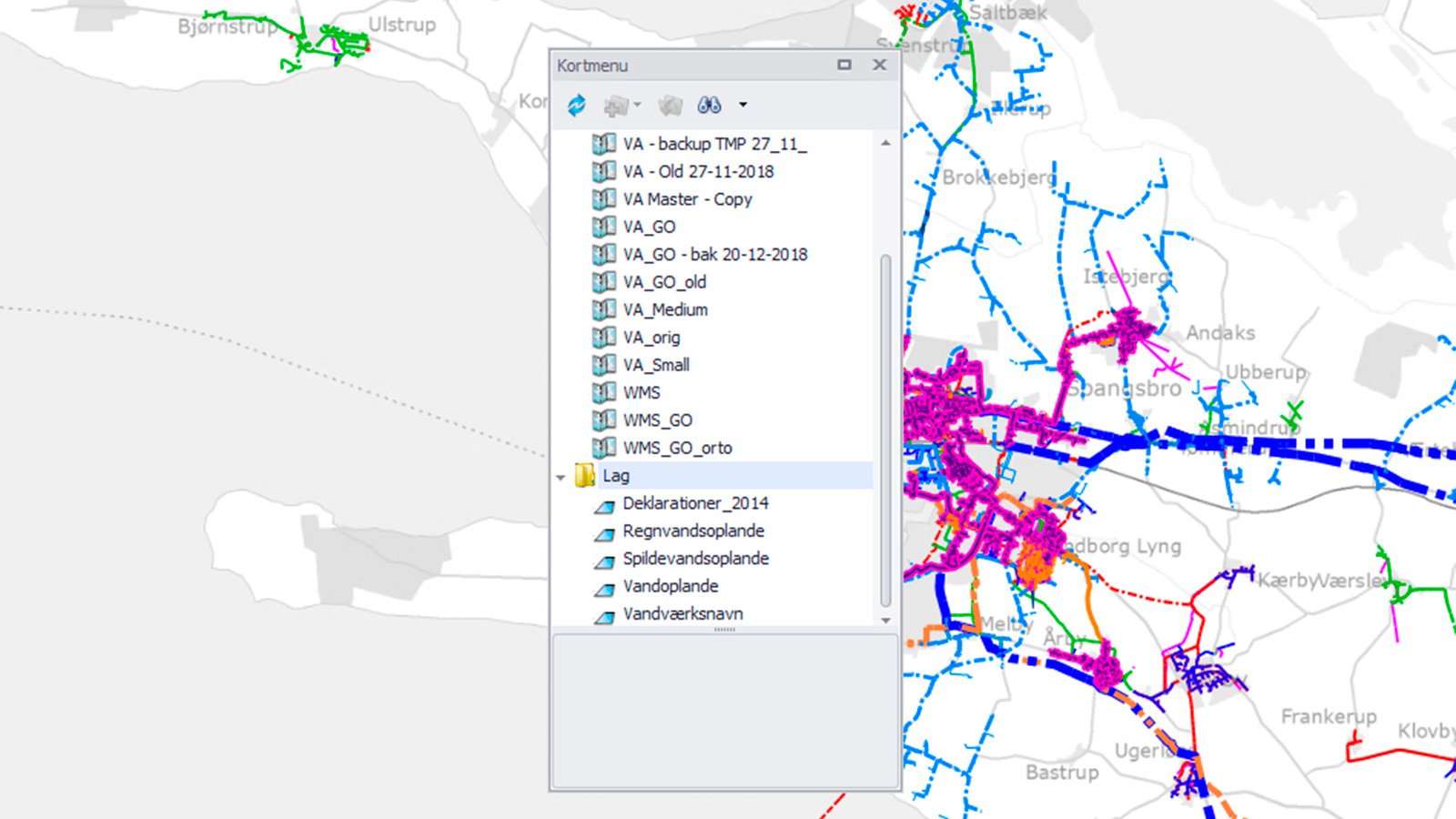Screen dimensions: 1456x819
Task: Open the toolbar overflow dropdown arrow
Action: [743, 106]
